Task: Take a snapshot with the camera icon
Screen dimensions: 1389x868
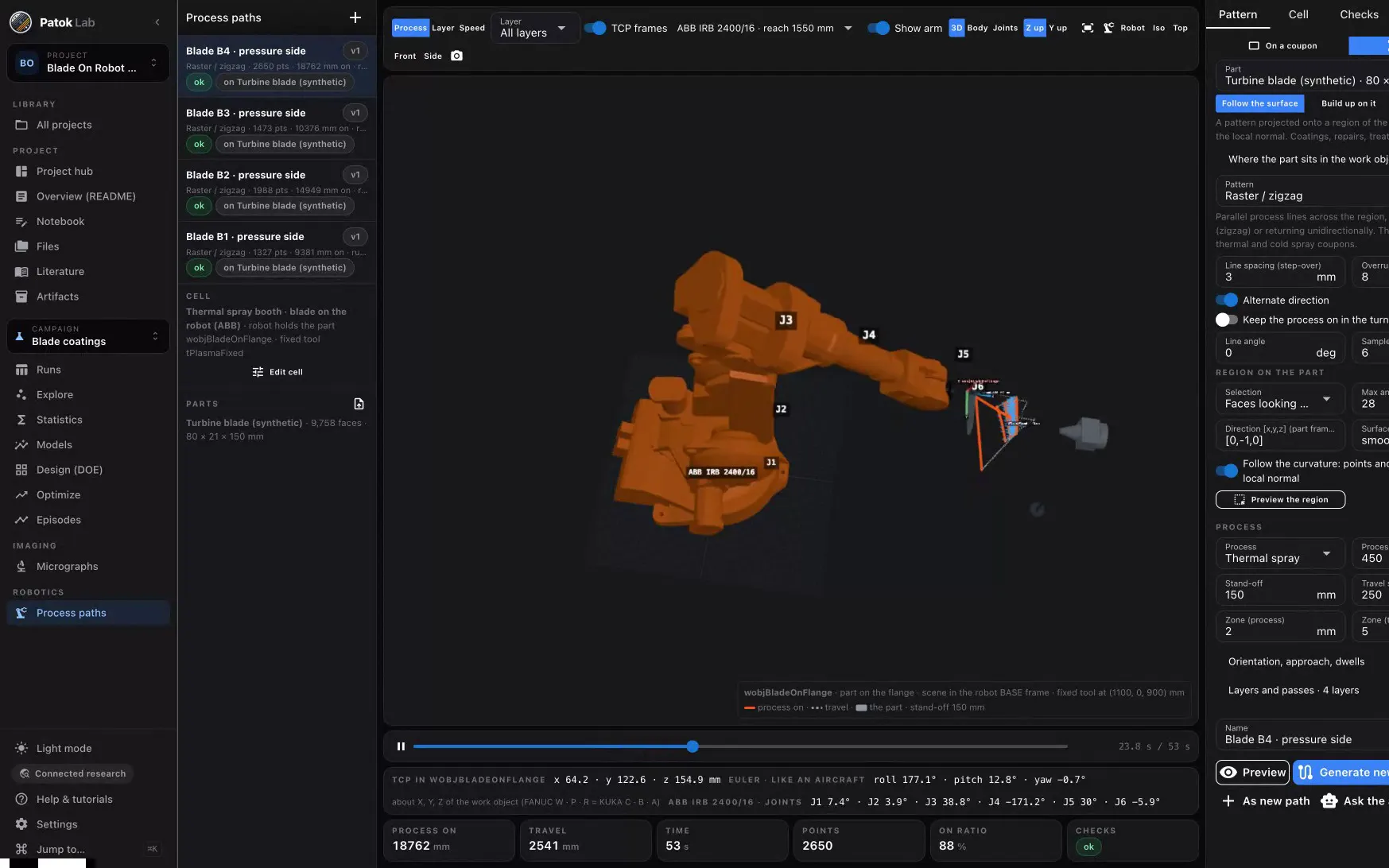Action: pos(456,56)
